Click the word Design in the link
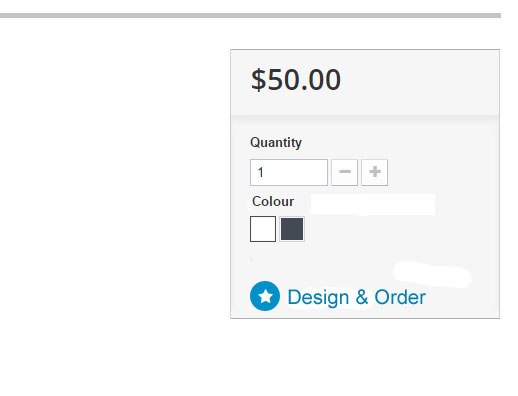This screenshot has width=518, height=396. tap(318, 297)
